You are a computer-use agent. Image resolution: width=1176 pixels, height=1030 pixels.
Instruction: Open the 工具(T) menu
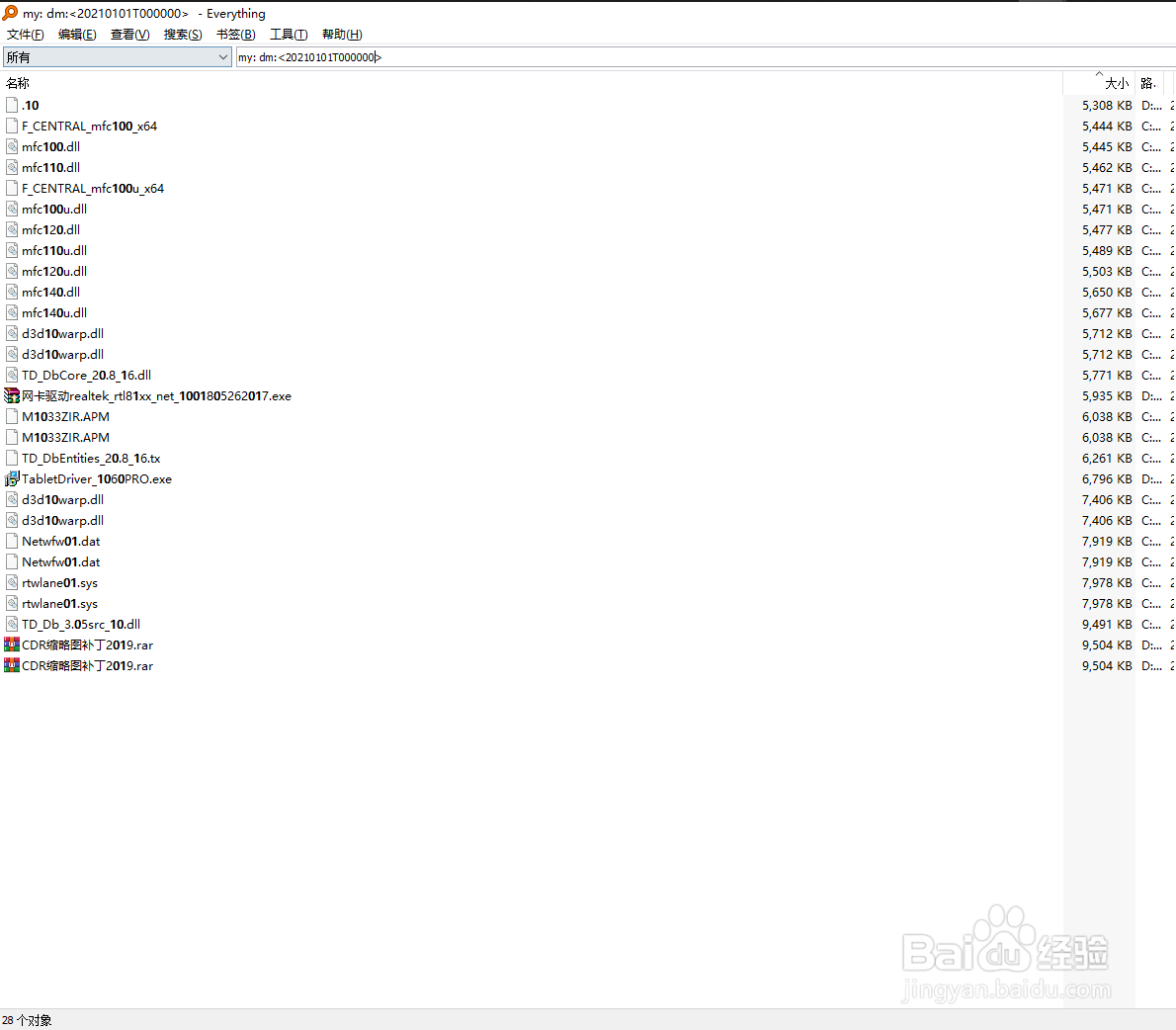(x=289, y=35)
